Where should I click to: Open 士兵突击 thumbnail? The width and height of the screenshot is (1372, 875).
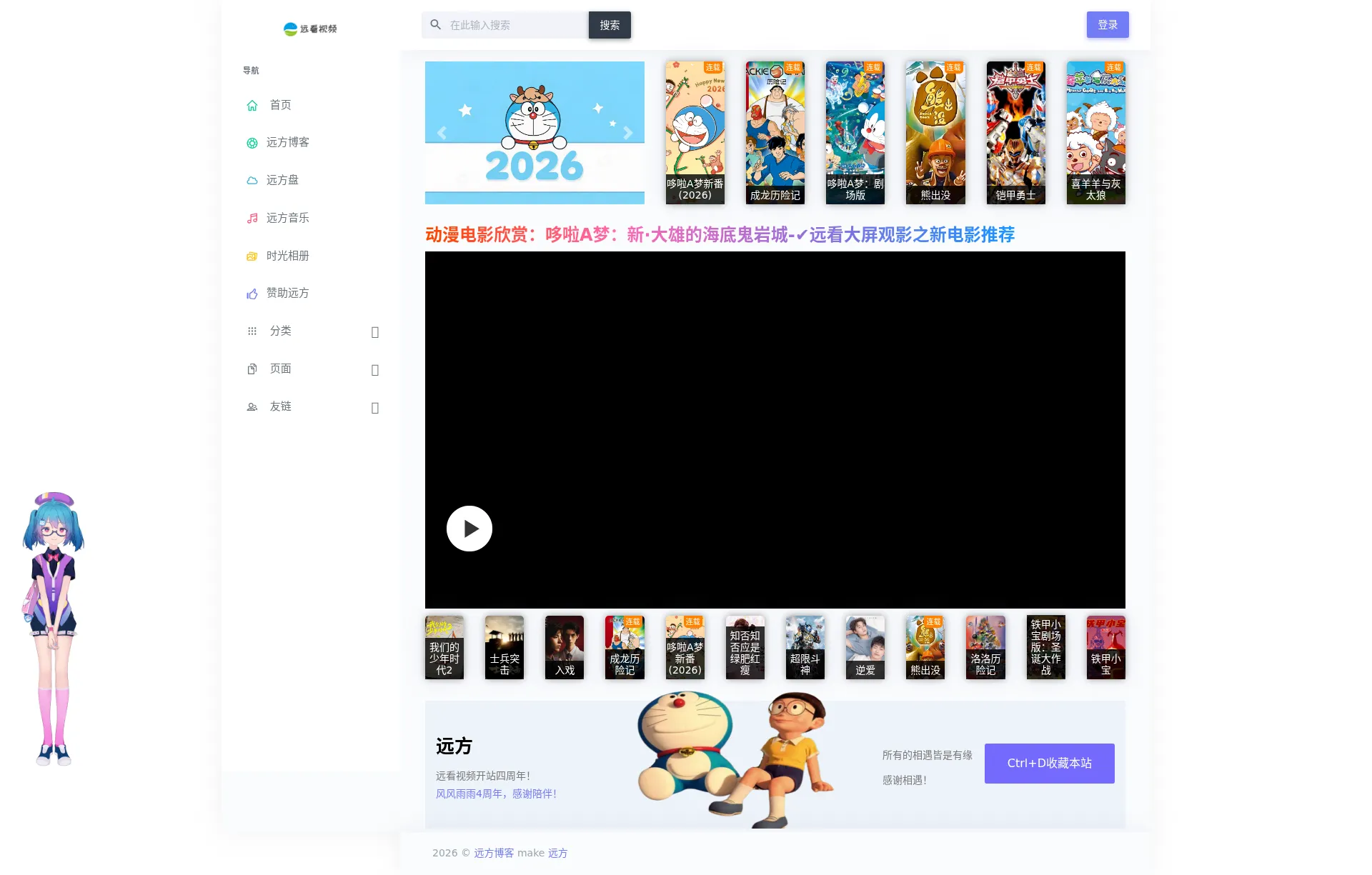click(x=504, y=647)
